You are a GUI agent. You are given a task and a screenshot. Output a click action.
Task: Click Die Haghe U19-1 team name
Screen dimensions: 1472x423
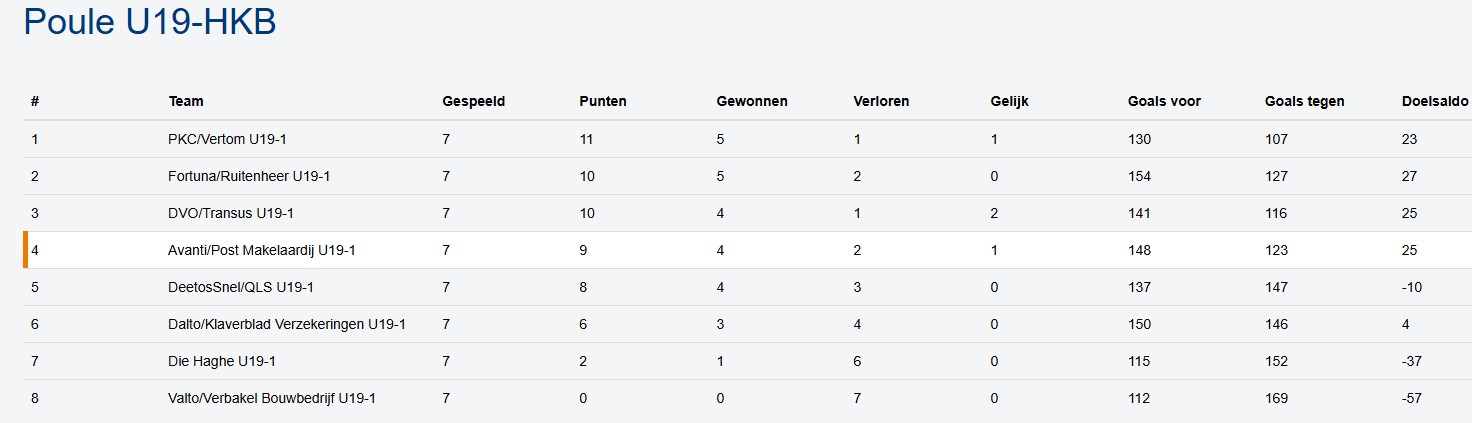click(x=222, y=361)
